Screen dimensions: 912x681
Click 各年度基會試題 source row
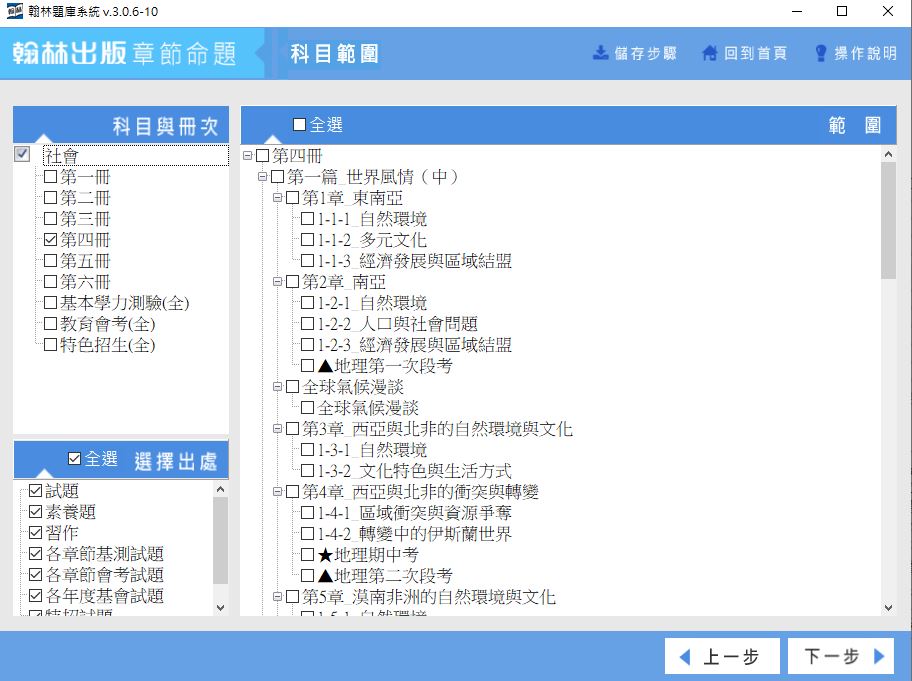click(x=104, y=596)
